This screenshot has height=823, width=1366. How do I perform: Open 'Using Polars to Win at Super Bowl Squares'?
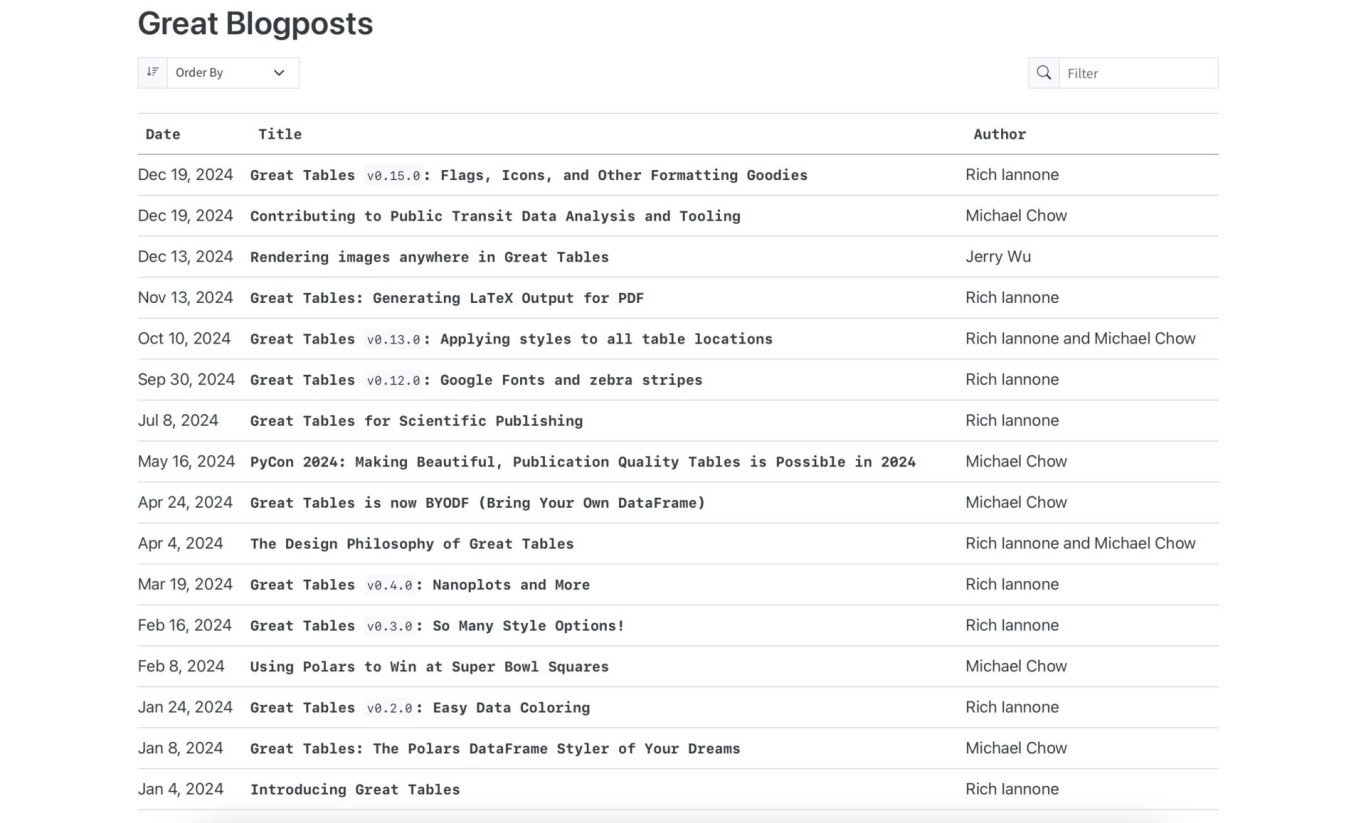[x=429, y=667]
